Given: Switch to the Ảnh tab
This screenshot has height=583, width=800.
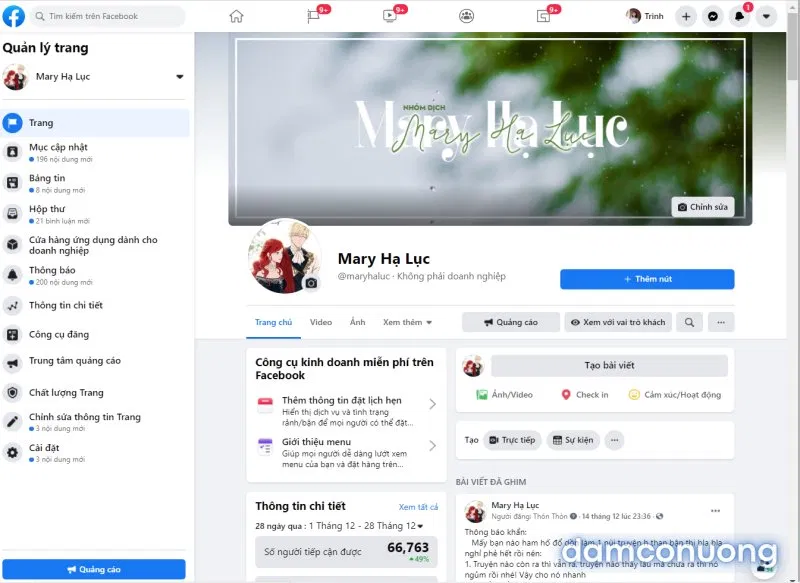Looking at the screenshot, I should pos(358,322).
